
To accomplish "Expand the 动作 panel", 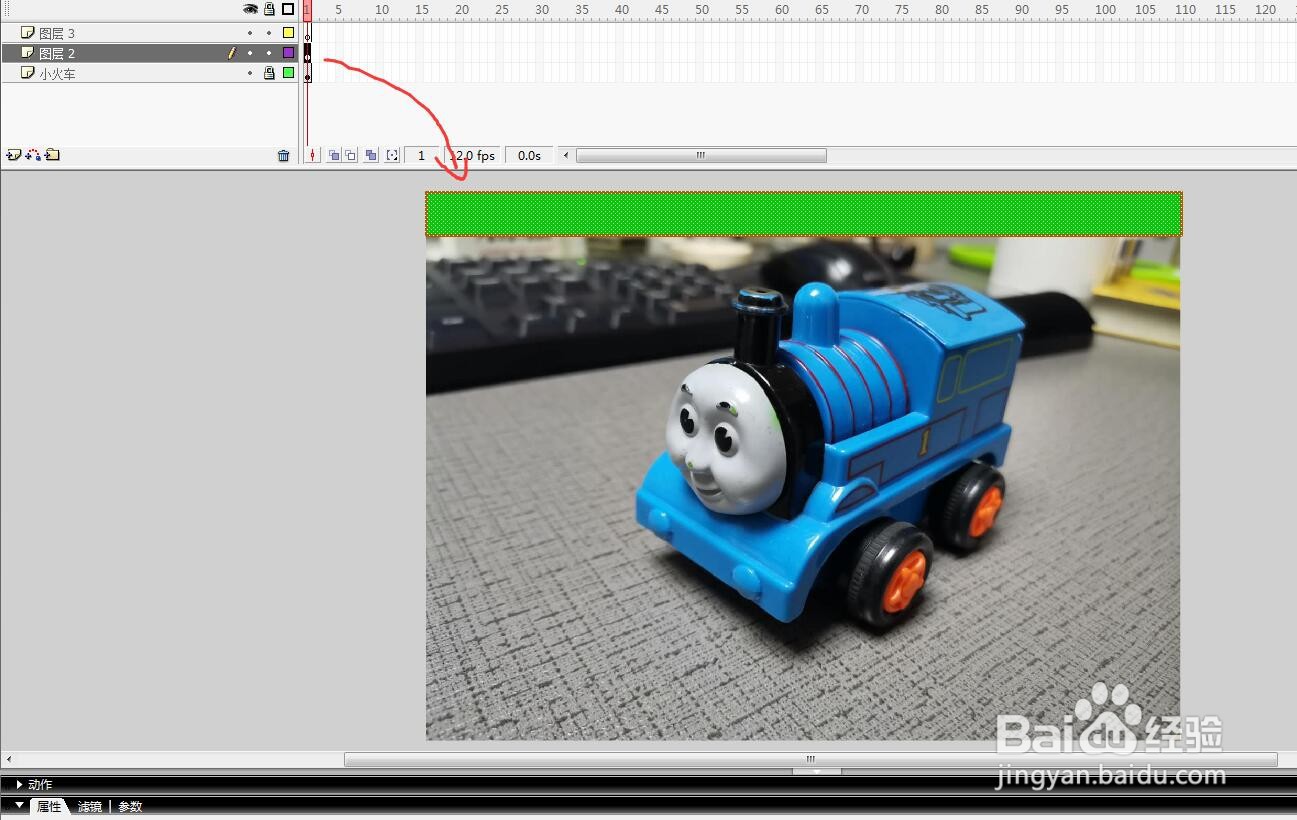I will (19, 785).
